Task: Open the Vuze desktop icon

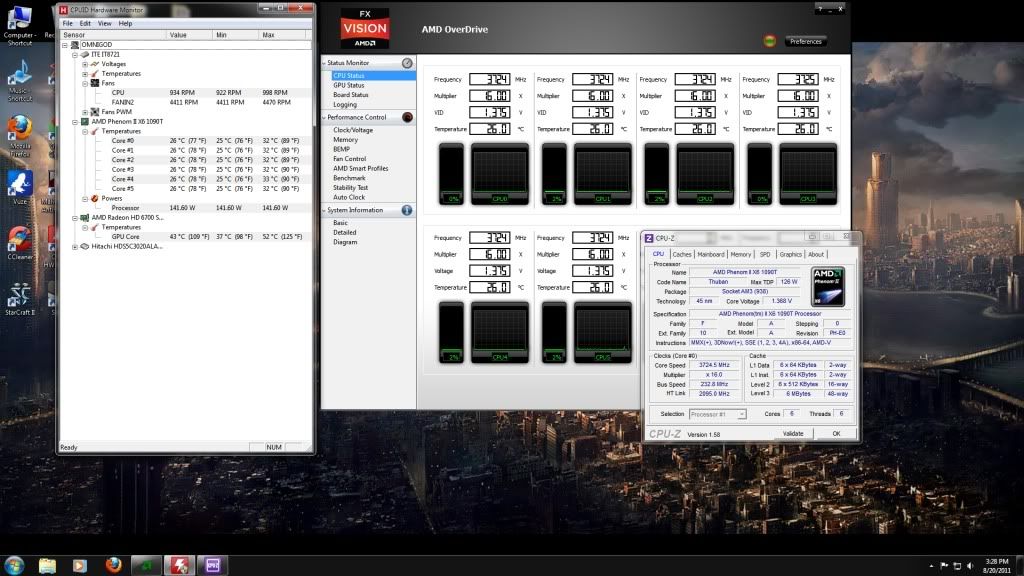Action: tap(20, 187)
